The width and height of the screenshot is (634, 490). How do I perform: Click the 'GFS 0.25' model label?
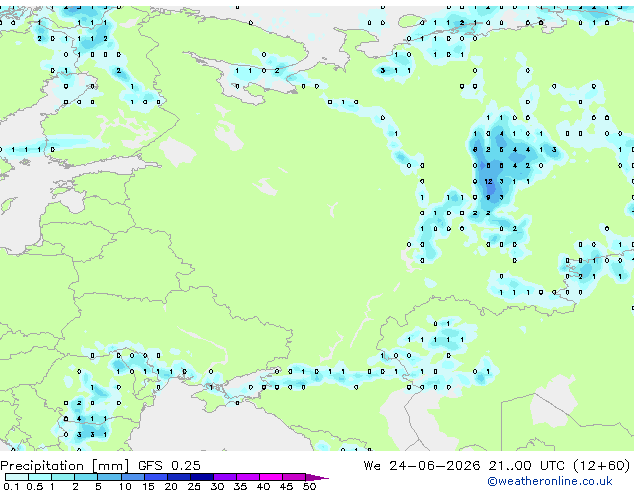pos(169,465)
